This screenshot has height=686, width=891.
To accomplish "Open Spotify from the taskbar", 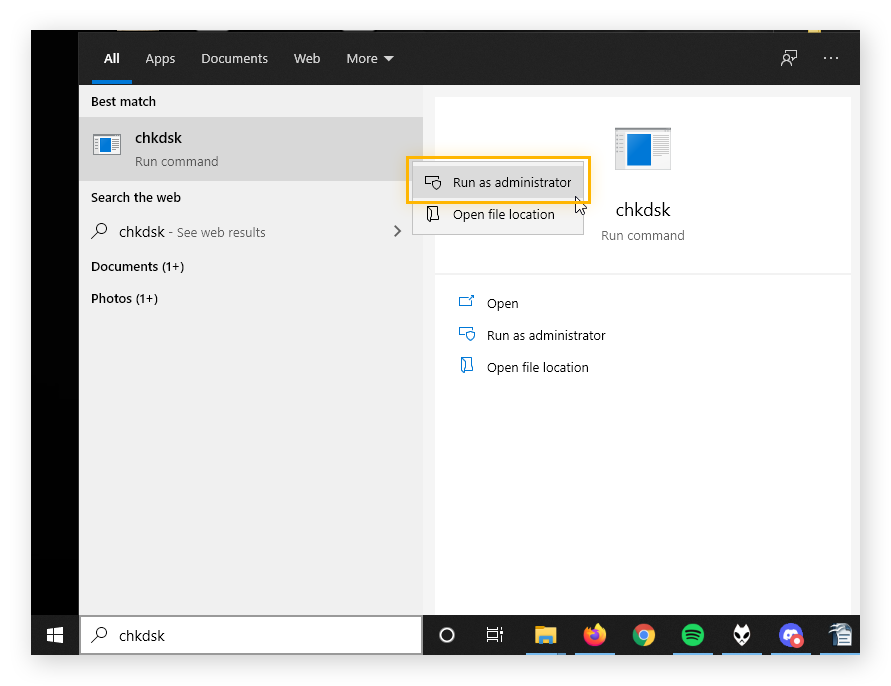I will point(692,635).
